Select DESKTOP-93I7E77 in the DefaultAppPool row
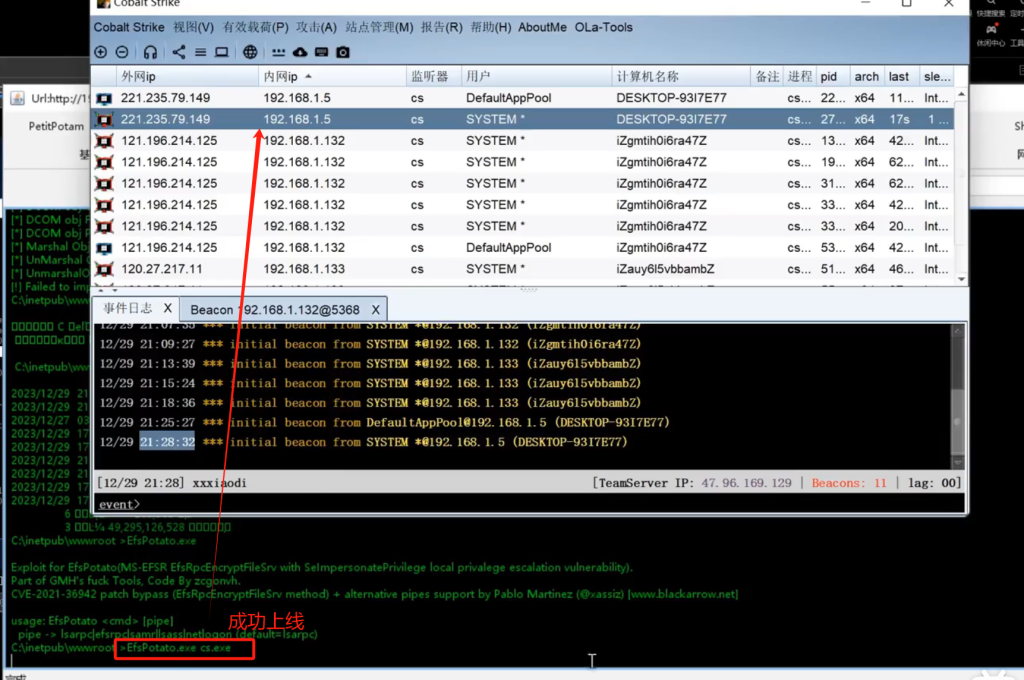Image resolution: width=1024 pixels, height=680 pixels. pyautogui.click(x=671, y=99)
